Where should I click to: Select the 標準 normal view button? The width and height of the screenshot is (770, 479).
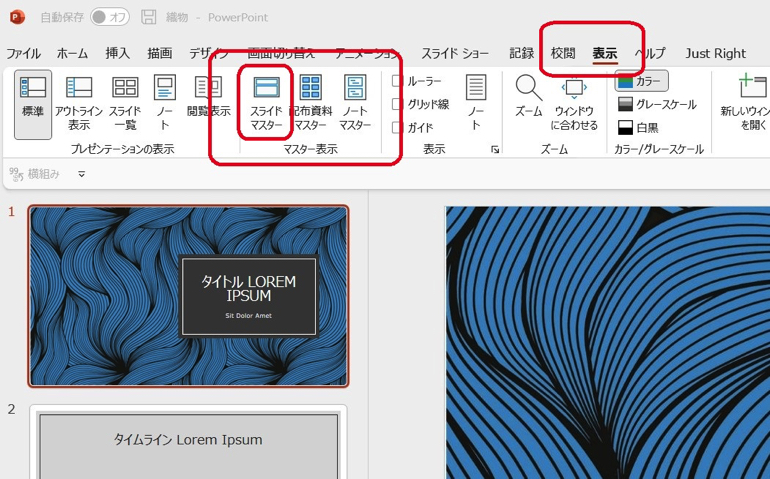(x=33, y=104)
